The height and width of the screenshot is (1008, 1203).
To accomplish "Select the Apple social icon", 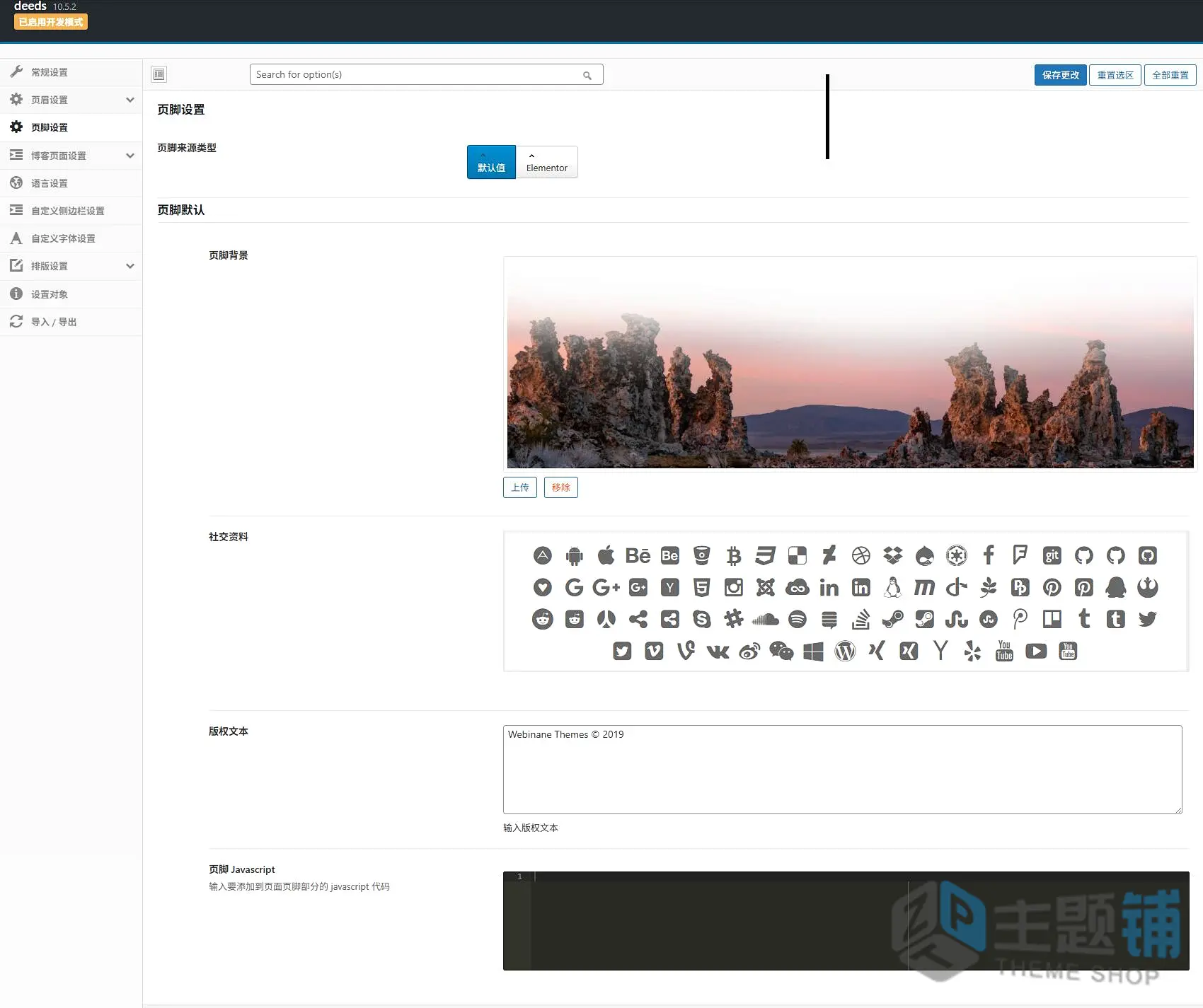I will pyautogui.click(x=606, y=556).
